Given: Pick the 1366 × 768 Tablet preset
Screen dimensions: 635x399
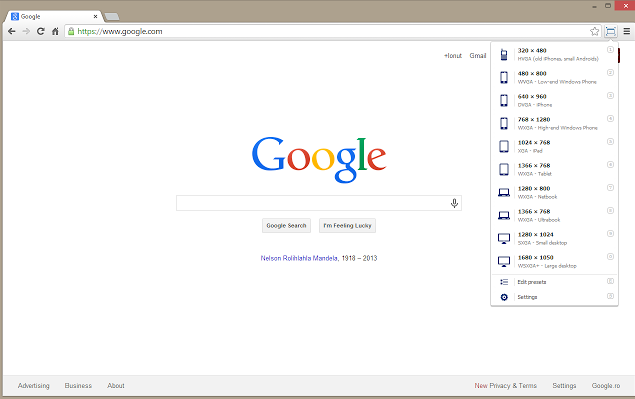Looking at the screenshot, I should (554, 169).
